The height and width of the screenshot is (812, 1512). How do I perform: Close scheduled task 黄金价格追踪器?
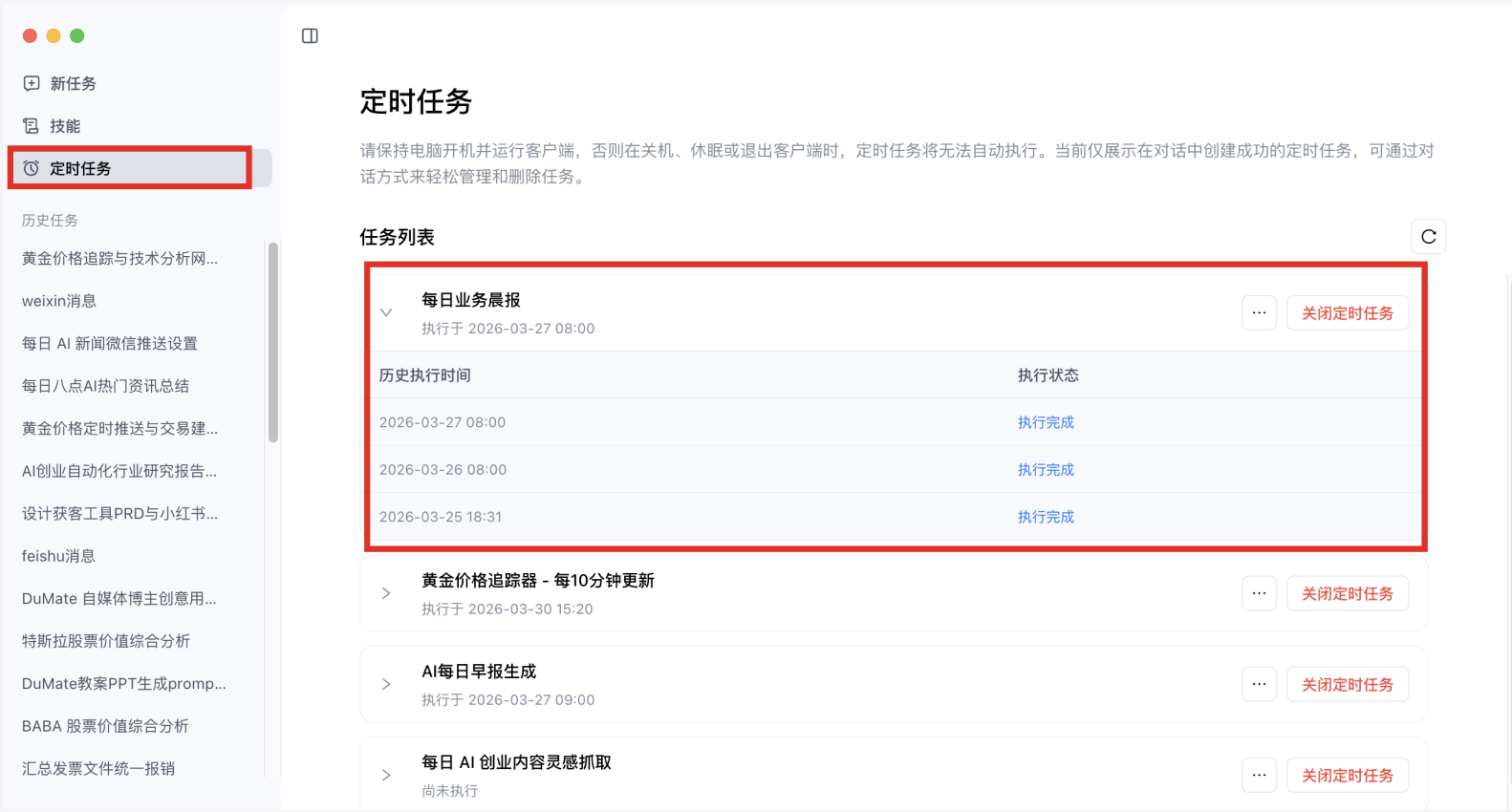pyautogui.click(x=1348, y=594)
